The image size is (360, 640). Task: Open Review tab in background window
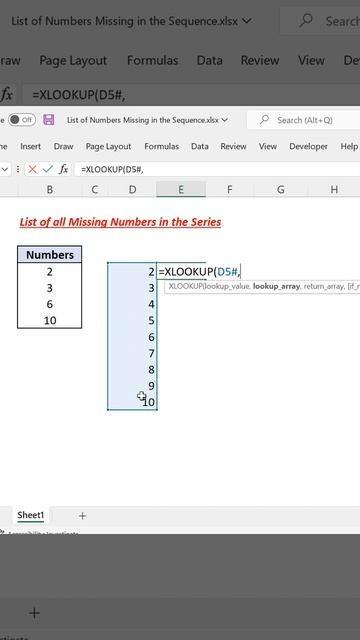point(260,60)
